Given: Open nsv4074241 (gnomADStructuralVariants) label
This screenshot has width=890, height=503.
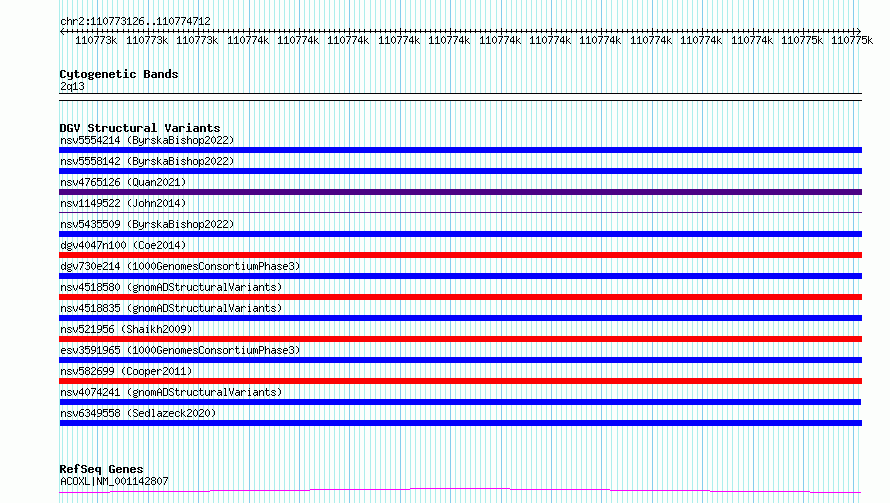Looking at the screenshot, I should click(171, 392).
